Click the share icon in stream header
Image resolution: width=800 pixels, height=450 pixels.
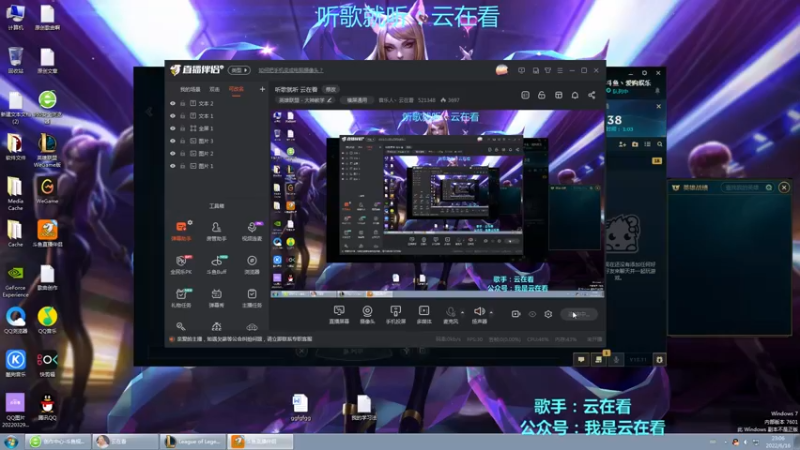pyautogui.click(x=591, y=95)
